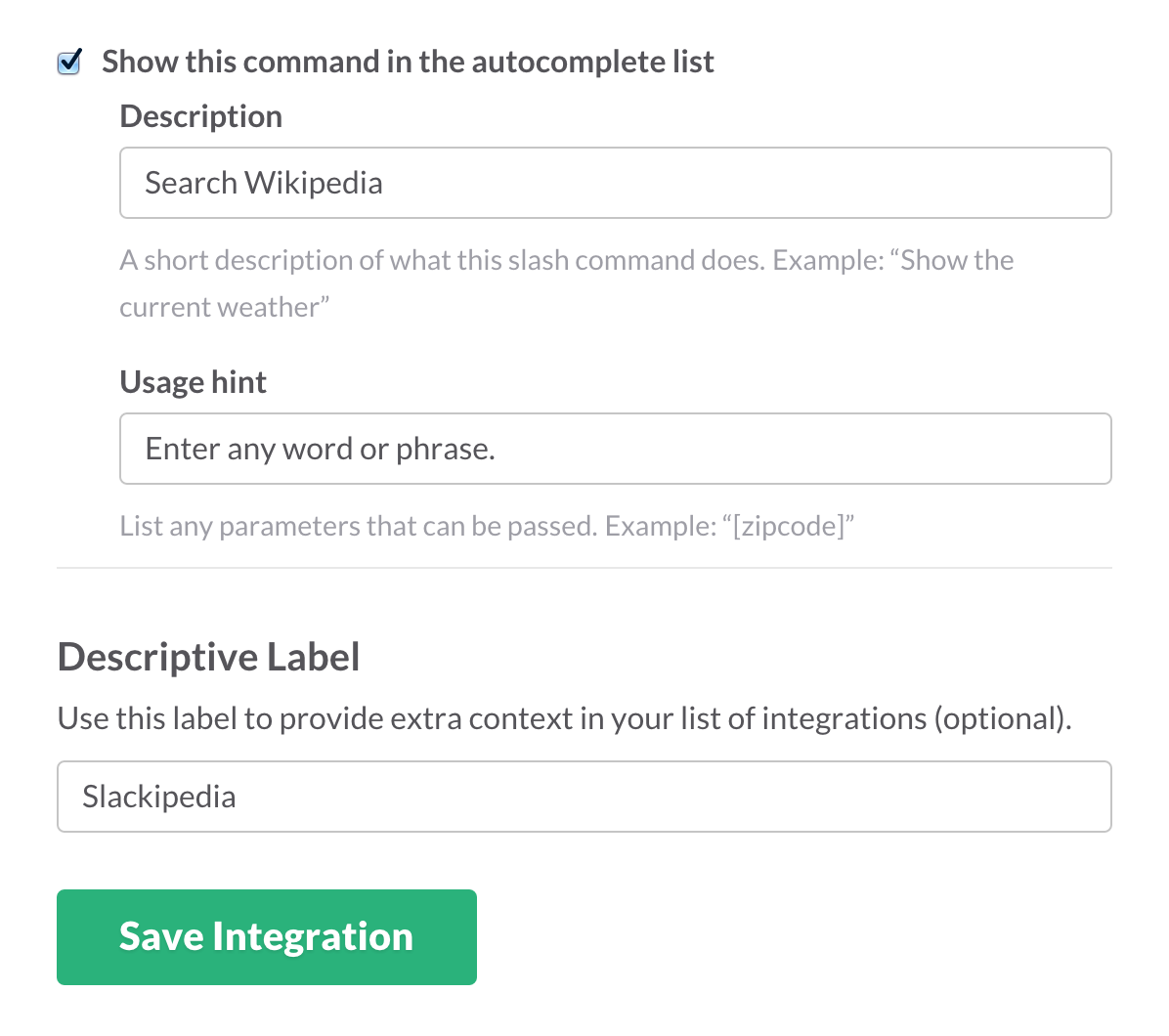
Task: Place cursor after 'Search Wikipedia' text
Action: (x=384, y=183)
